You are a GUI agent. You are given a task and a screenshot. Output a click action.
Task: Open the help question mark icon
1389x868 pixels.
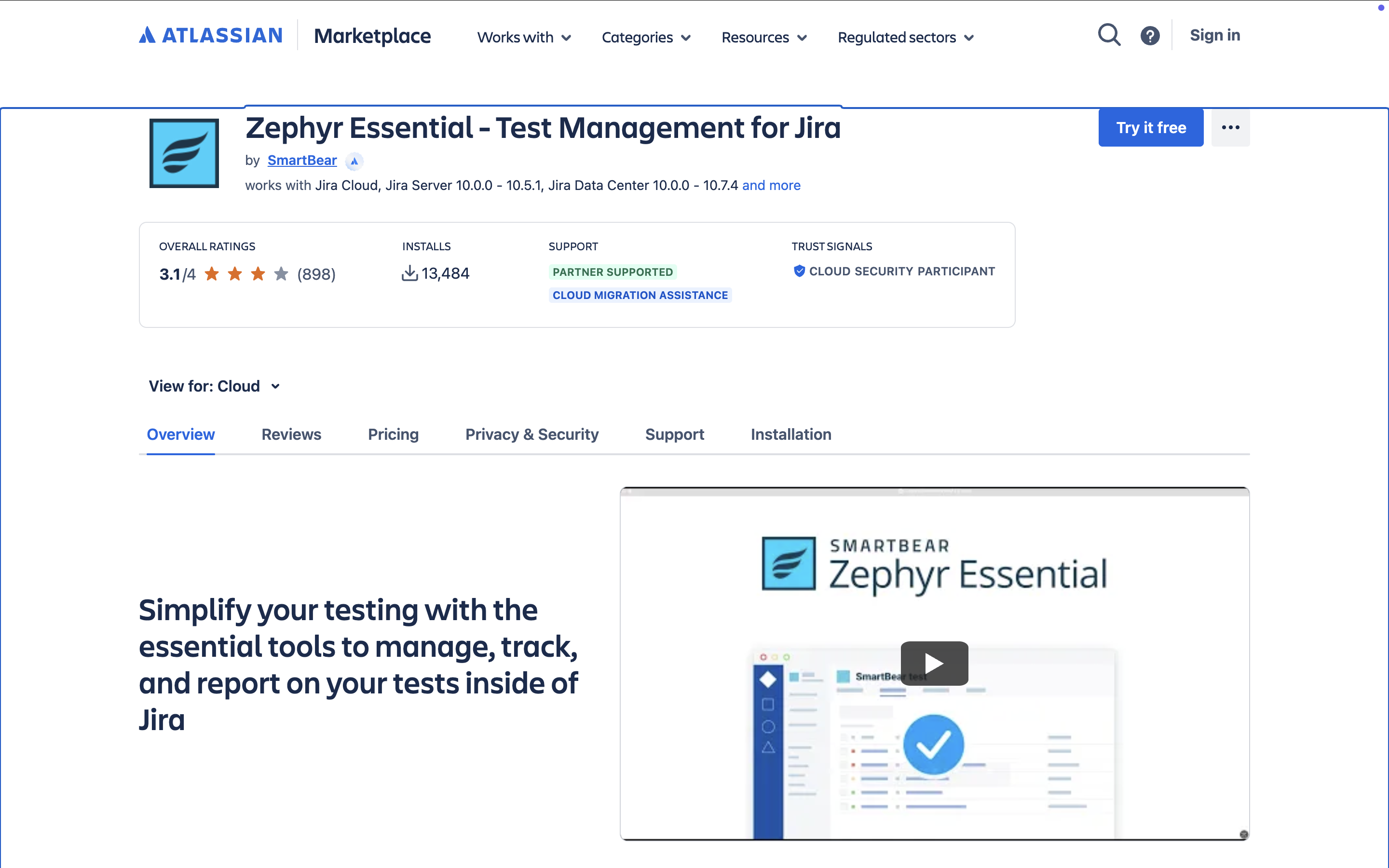click(x=1150, y=36)
